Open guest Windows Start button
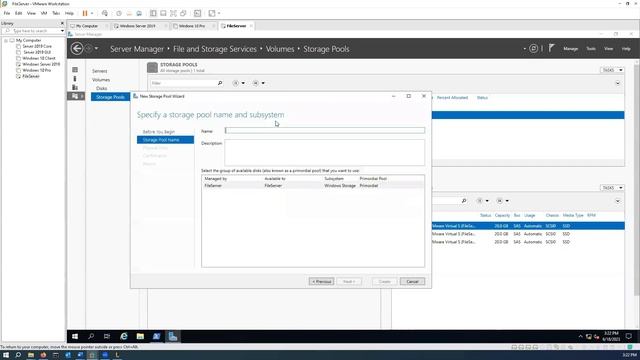The width and height of the screenshot is (640, 360). pos(75,336)
